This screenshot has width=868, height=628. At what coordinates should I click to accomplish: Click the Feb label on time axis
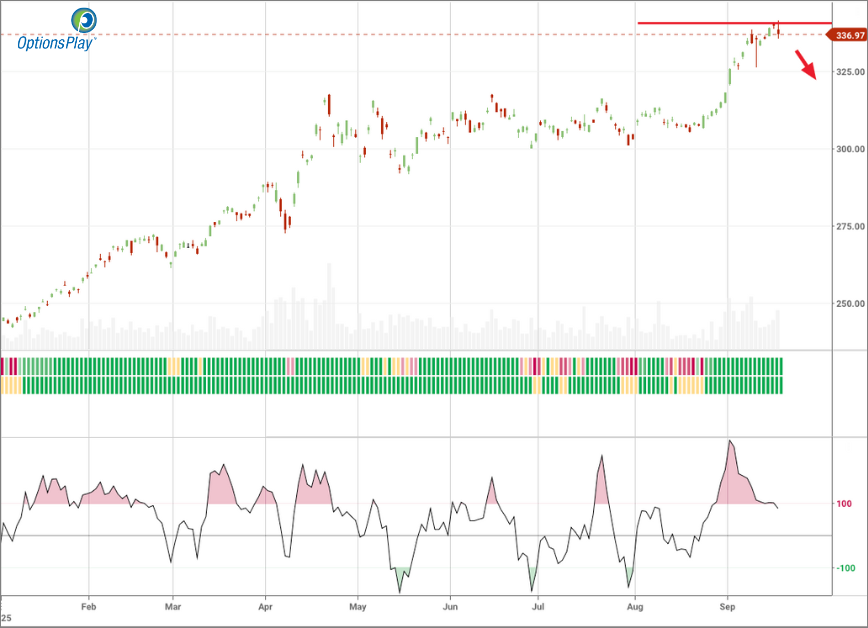[88, 606]
